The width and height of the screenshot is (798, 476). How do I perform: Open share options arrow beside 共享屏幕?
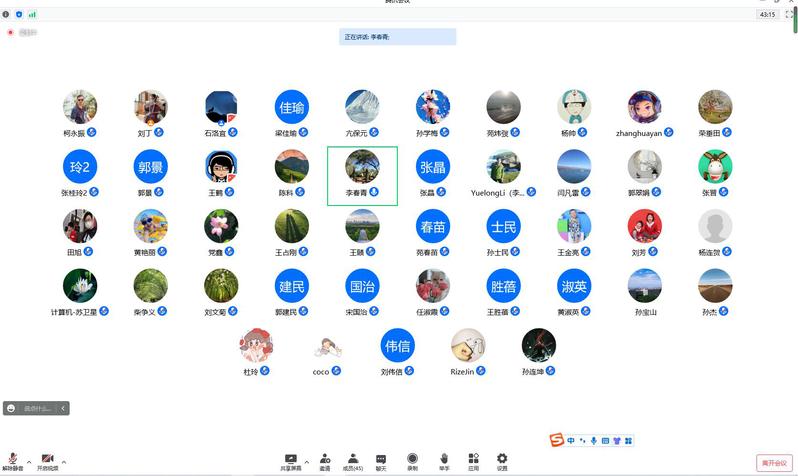click(x=307, y=462)
